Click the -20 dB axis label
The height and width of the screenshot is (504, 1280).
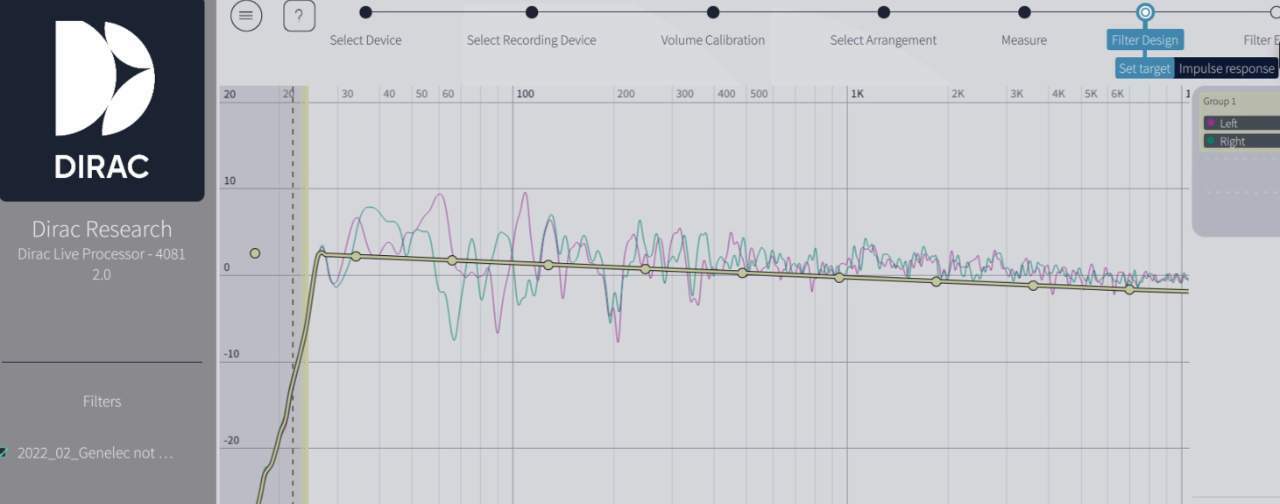[x=230, y=440]
